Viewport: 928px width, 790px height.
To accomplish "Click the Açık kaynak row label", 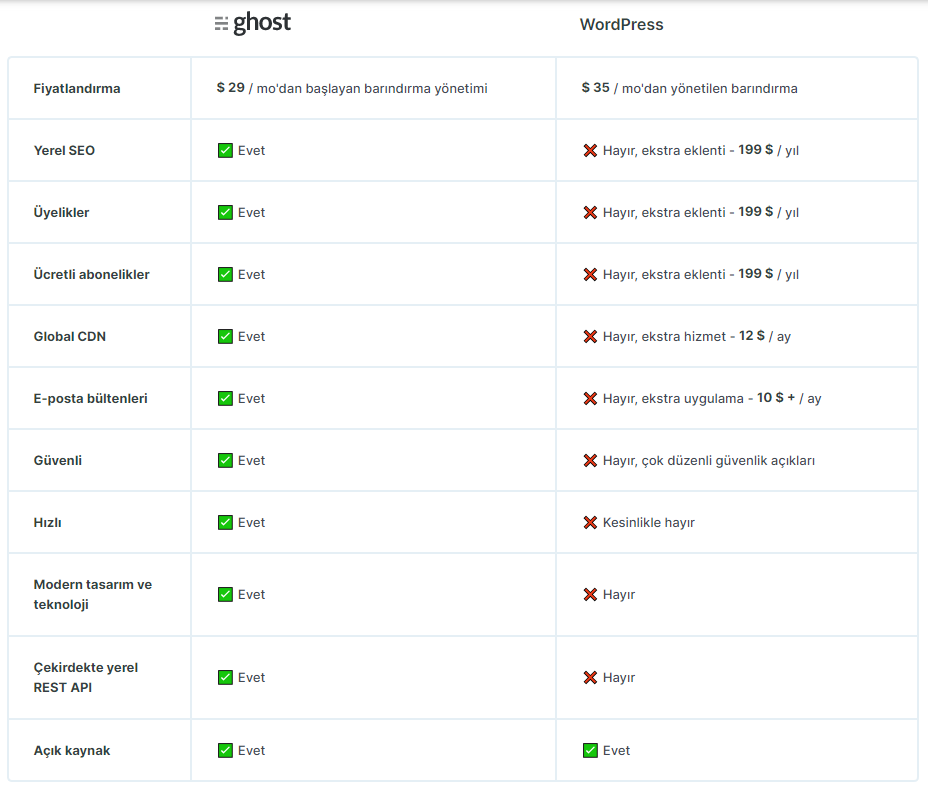I will coord(72,750).
